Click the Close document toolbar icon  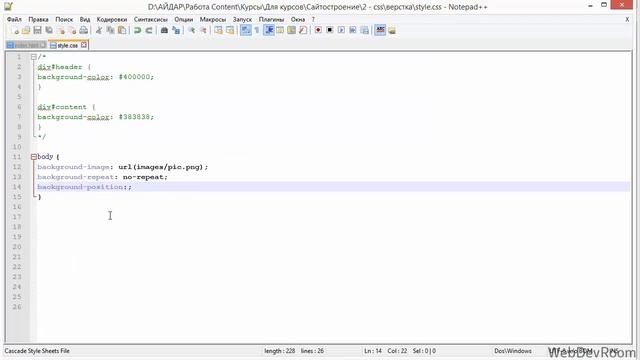pyautogui.click(x=61, y=30)
